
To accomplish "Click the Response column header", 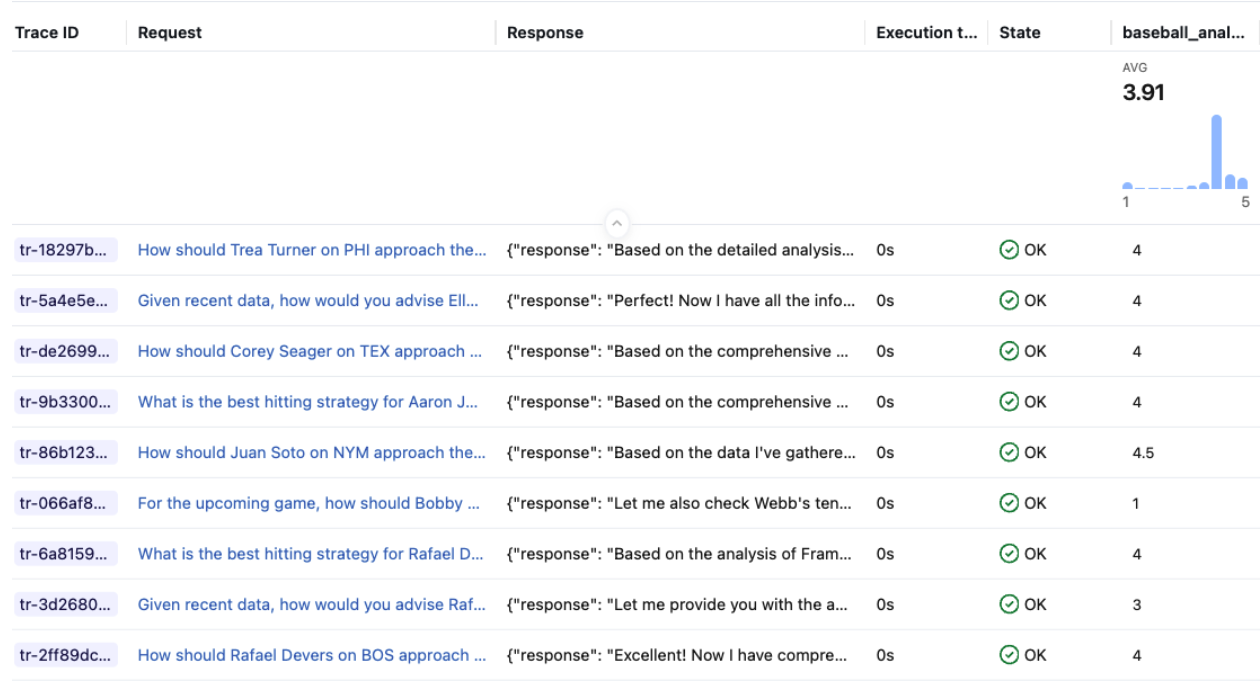I will (545, 33).
